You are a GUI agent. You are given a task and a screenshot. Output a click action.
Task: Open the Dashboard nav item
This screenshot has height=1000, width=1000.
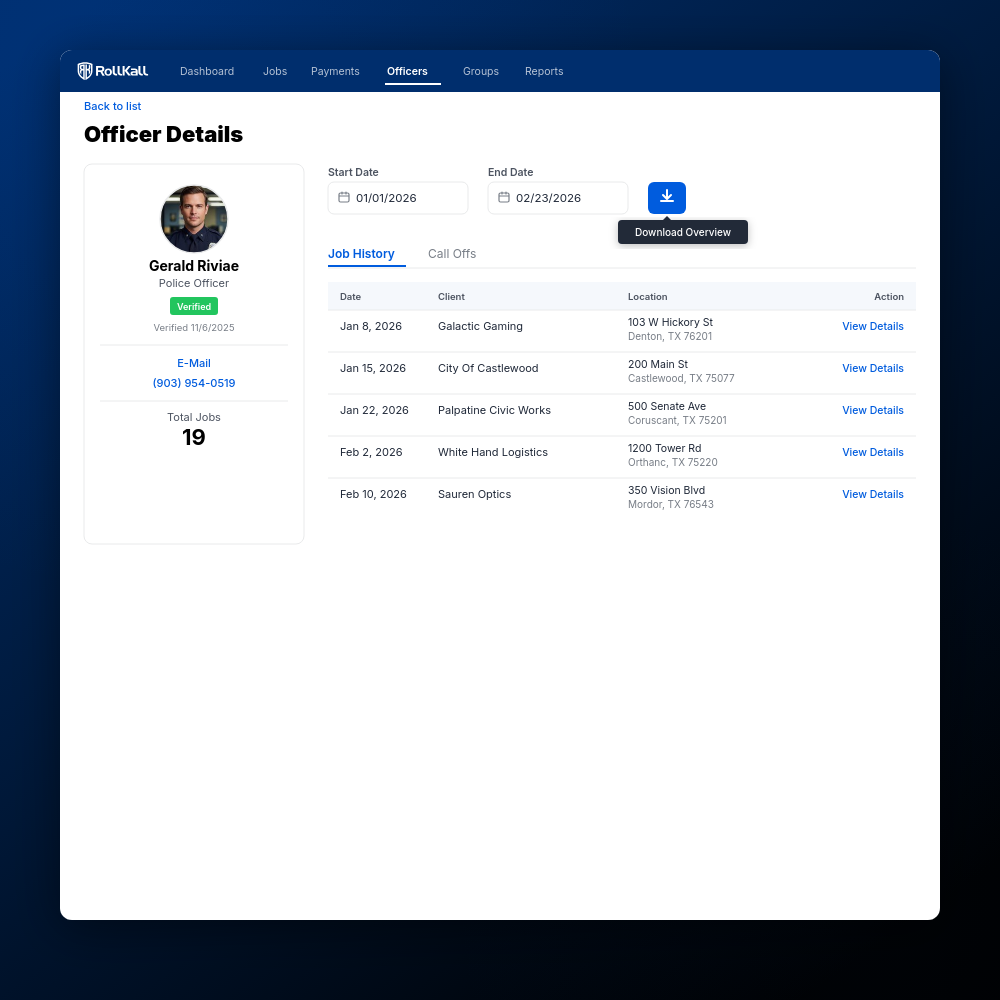pyautogui.click(x=207, y=71)
